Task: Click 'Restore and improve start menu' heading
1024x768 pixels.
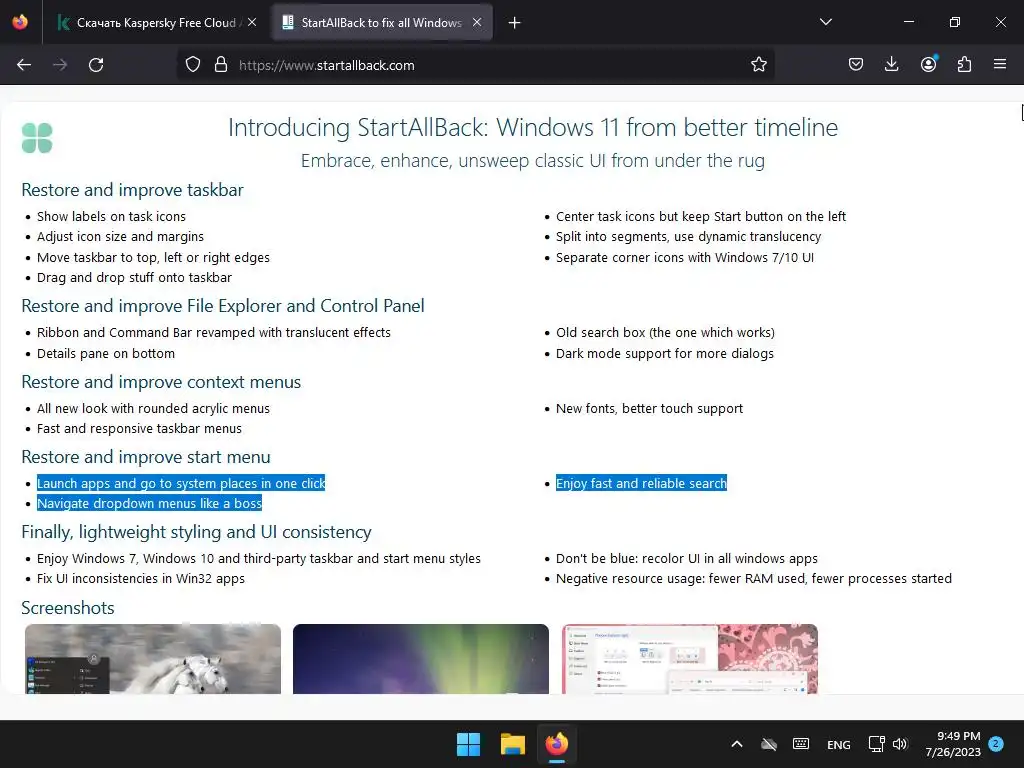Action: click(x=146, y=457)
